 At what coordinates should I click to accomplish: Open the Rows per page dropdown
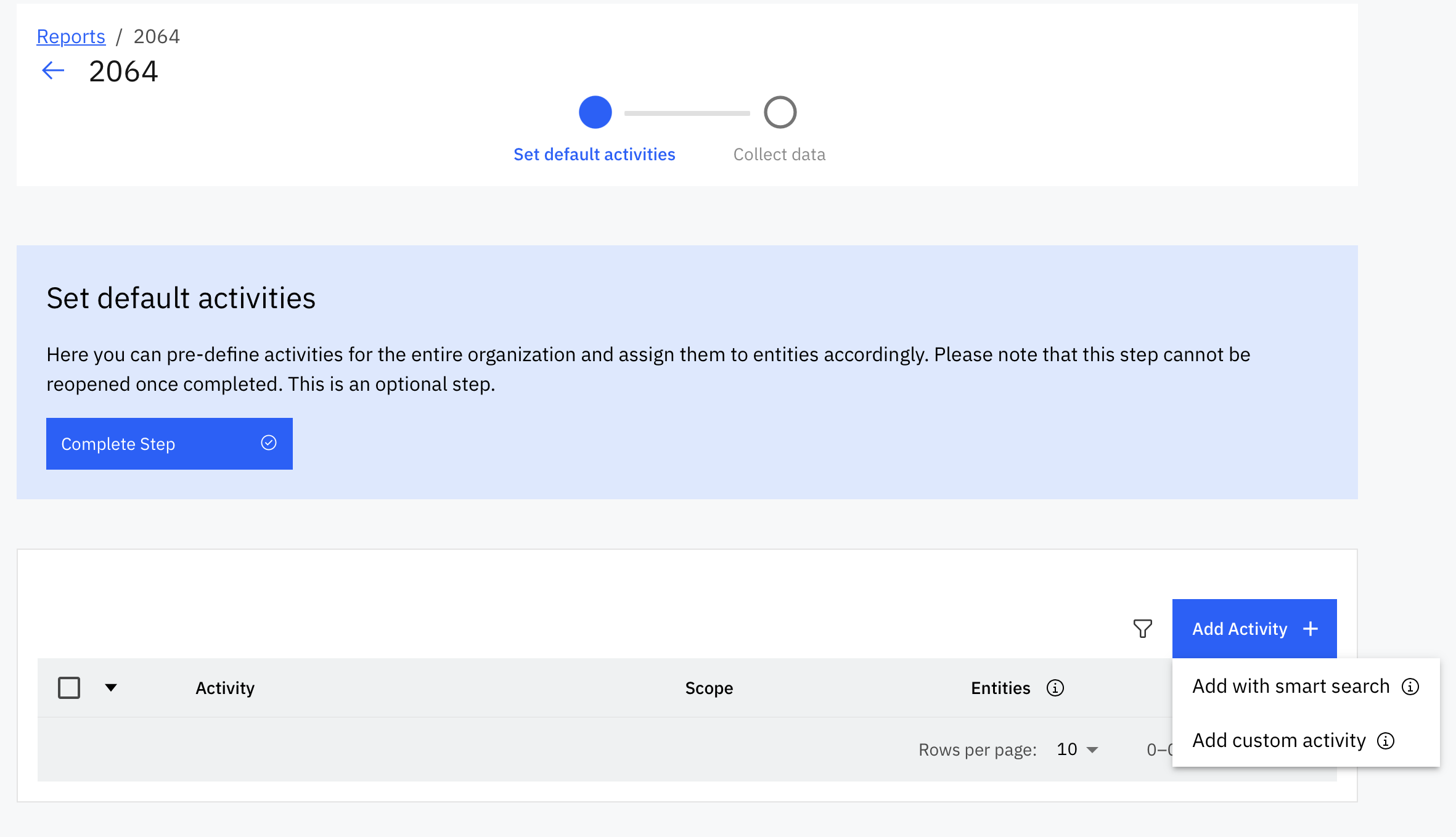1078,749
